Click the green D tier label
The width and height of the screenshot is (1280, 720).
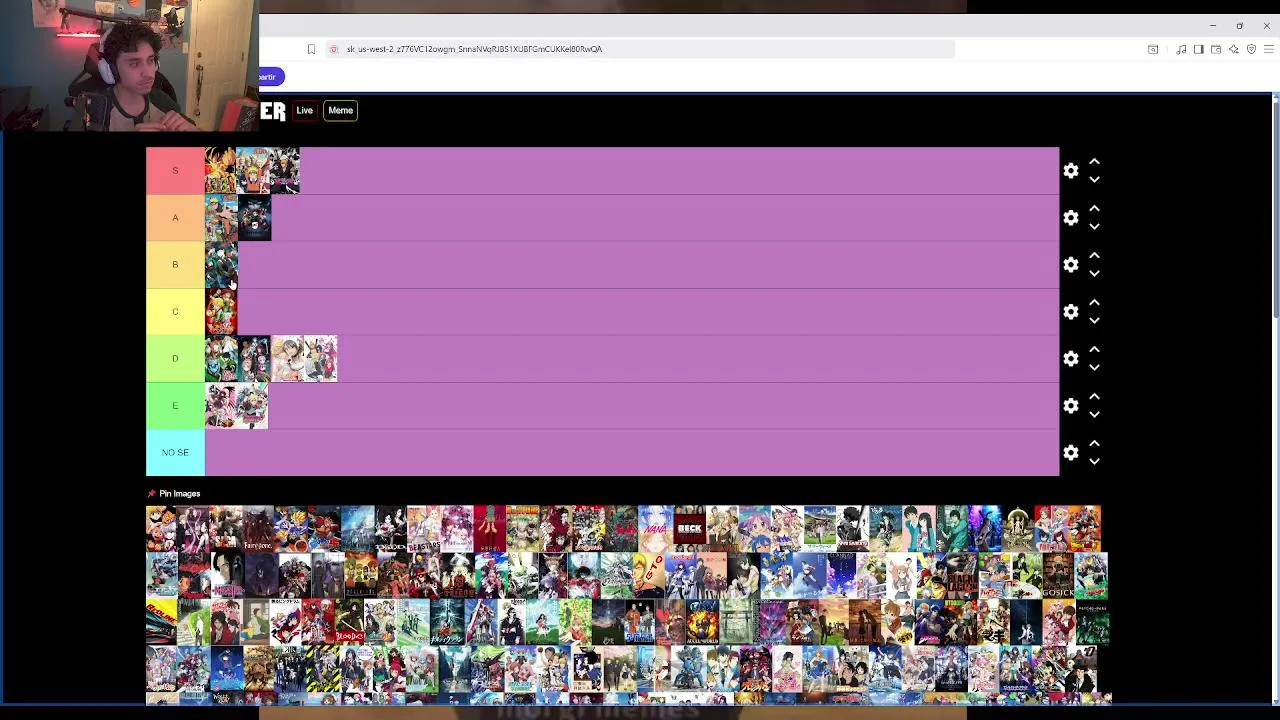(175, 359)
